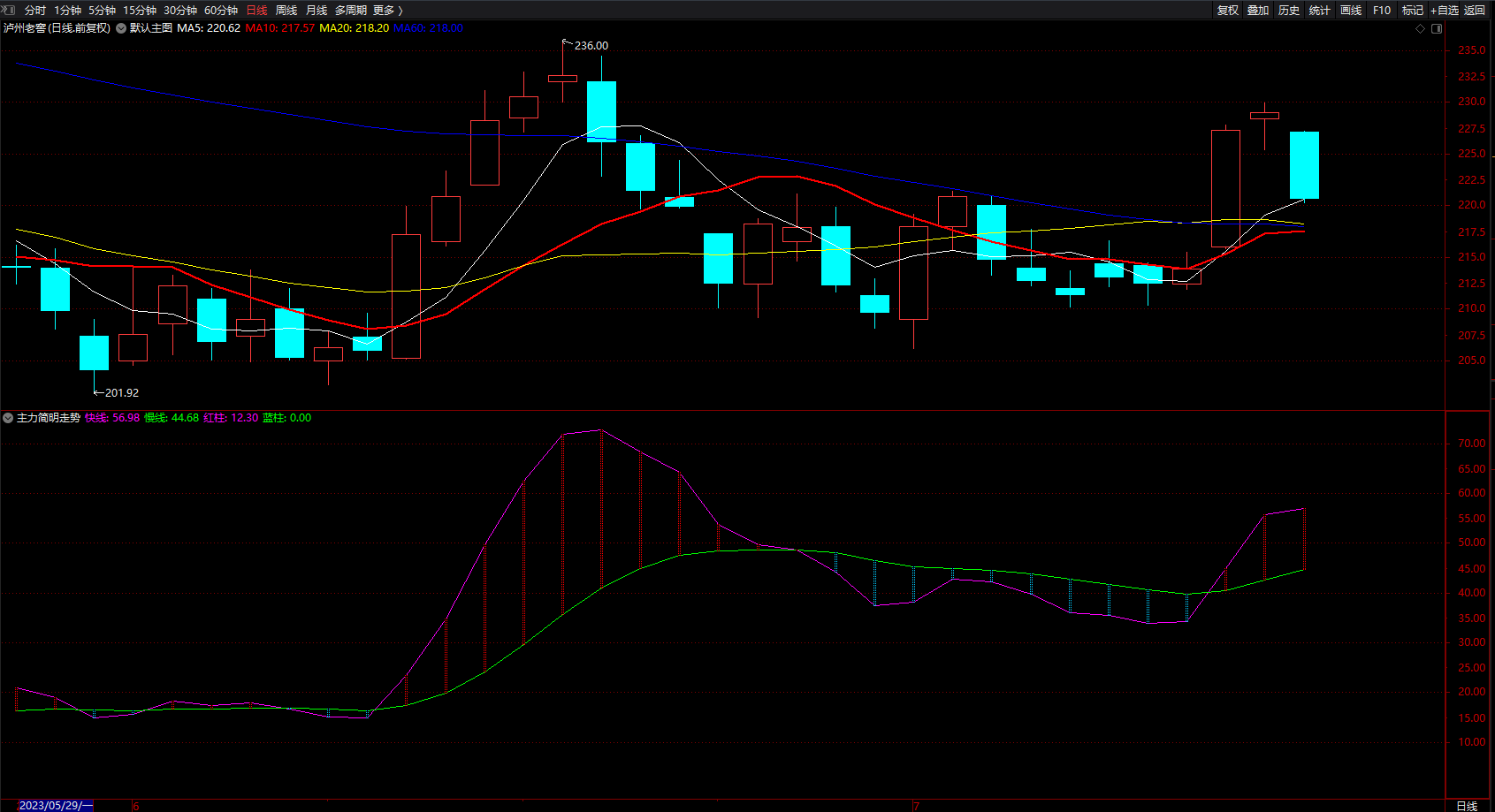The image size is (1495, 812).
Task: Select the 30分钟 period
Action: pos(180,11)
